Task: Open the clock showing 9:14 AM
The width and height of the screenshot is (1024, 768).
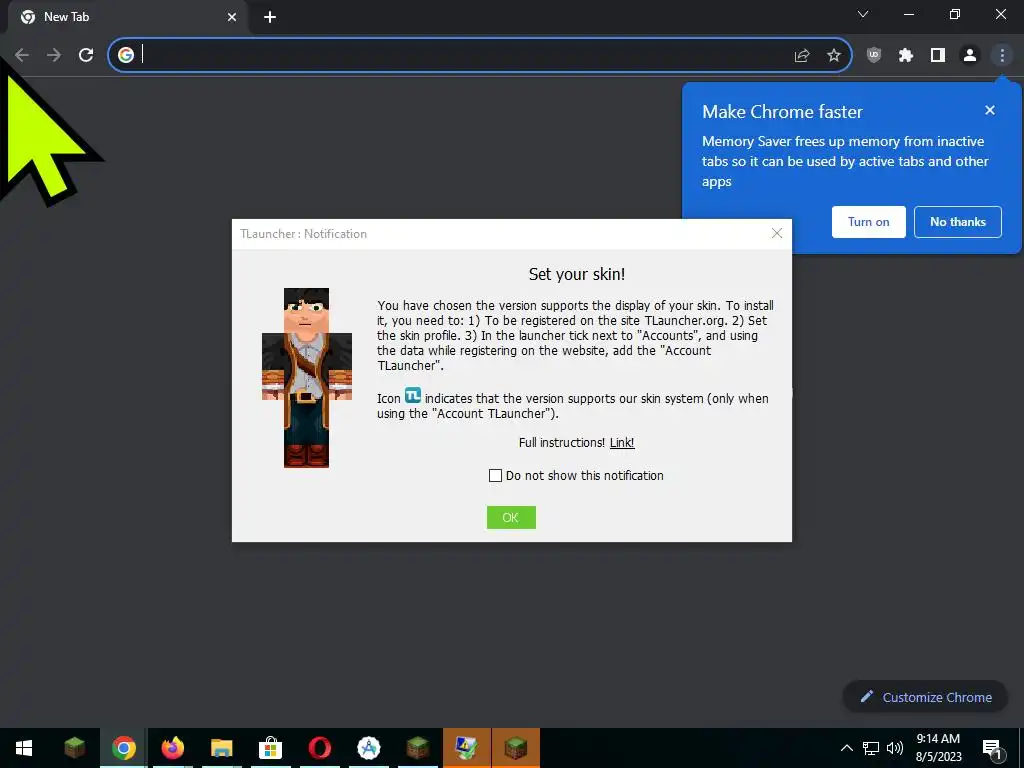Action: [938, 748]
